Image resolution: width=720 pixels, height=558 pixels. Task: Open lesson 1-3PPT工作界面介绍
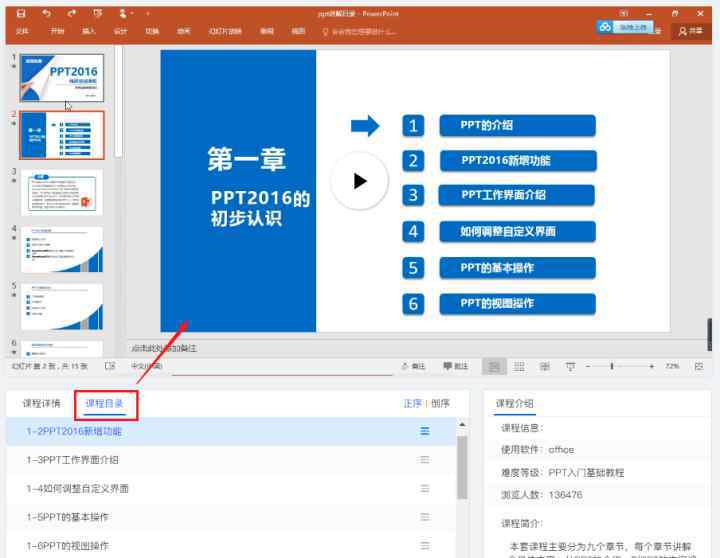(x=231, y=460)
